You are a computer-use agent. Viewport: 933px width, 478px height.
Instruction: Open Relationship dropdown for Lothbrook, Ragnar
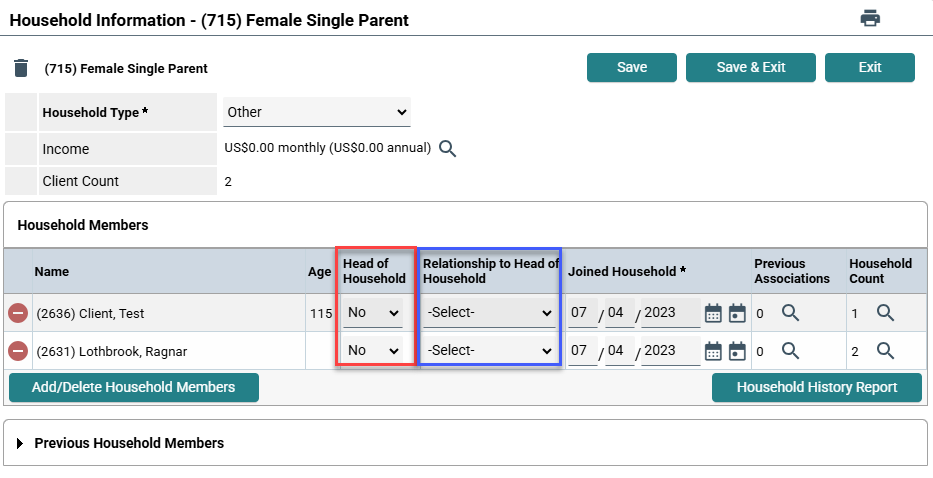click(x=489, y=351)
